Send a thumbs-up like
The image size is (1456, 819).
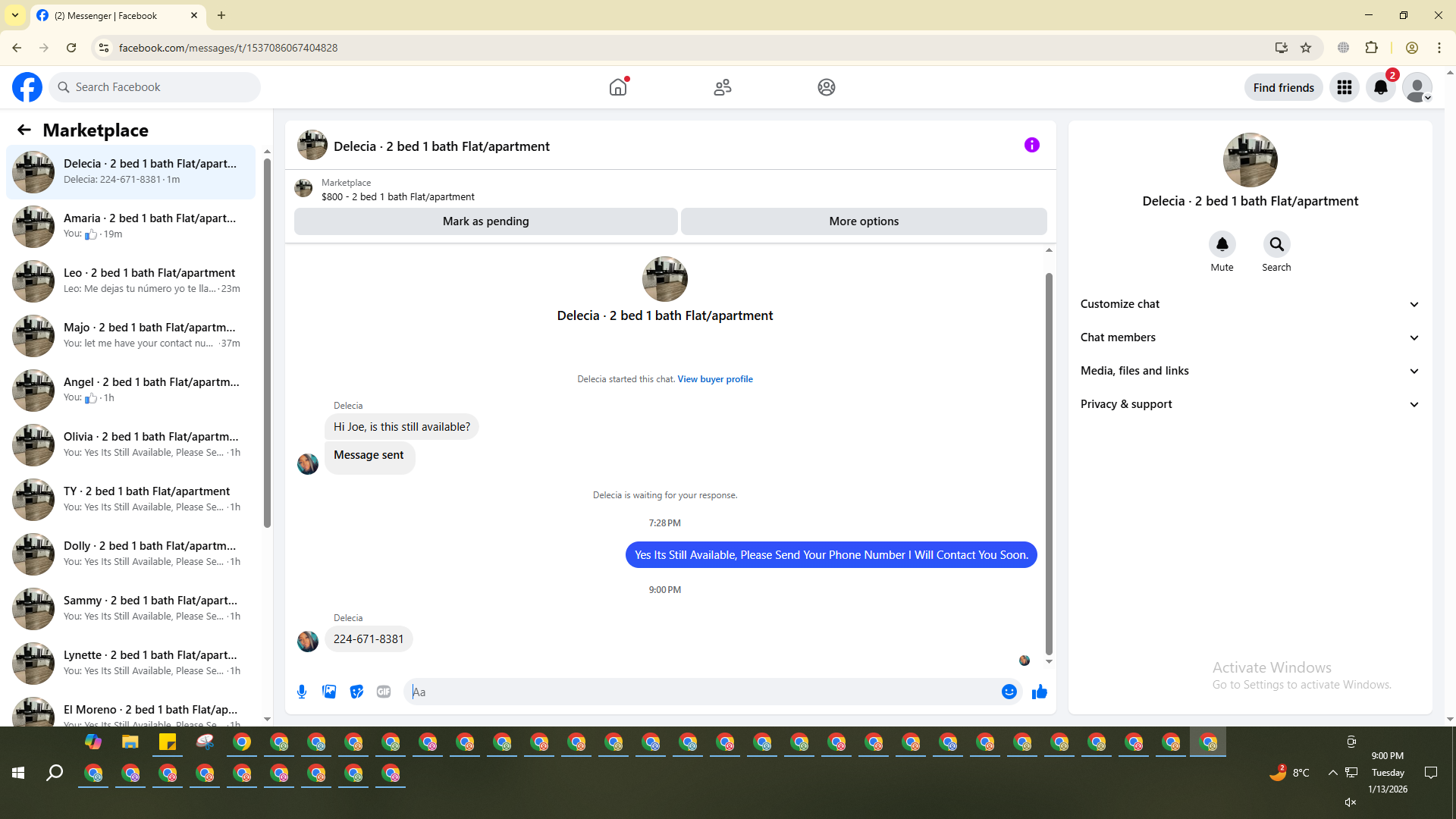(x=1039, y=692)
